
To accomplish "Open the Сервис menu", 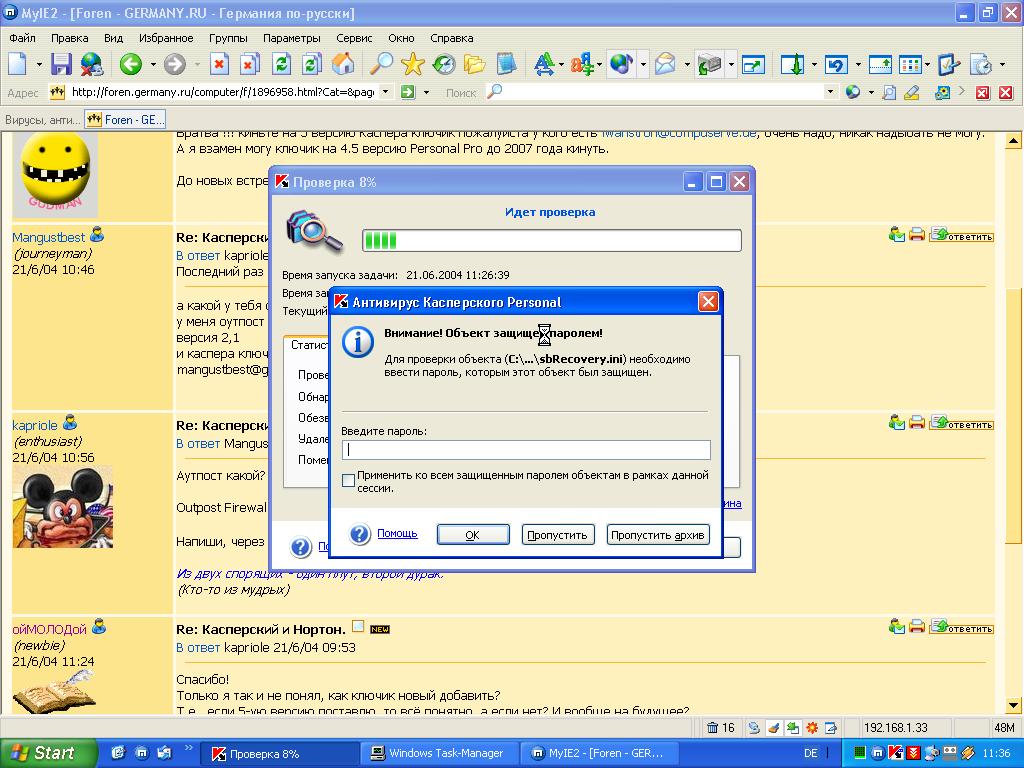I will (354, 38).
